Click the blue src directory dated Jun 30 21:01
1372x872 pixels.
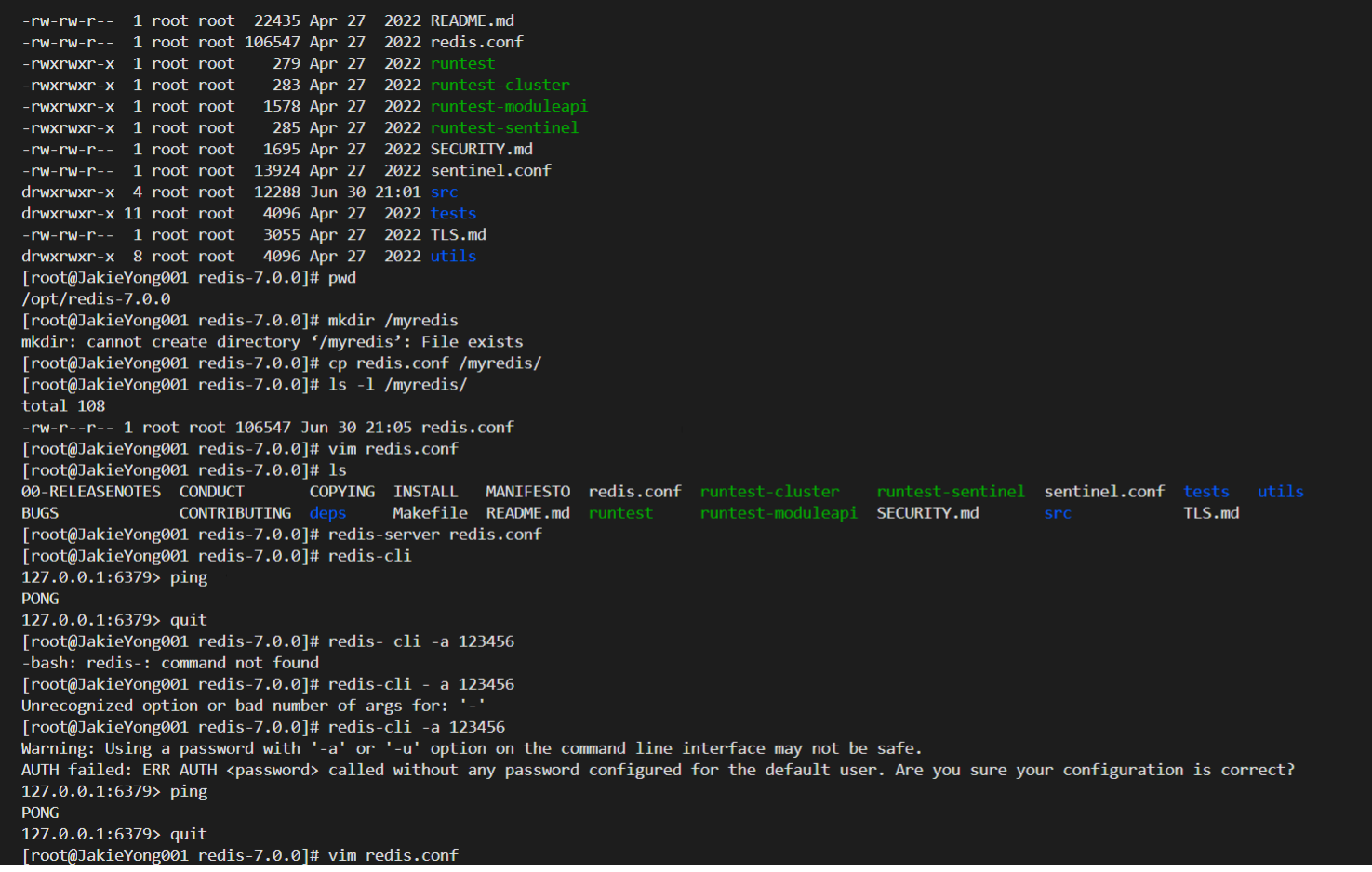click(x=444, y=192)
